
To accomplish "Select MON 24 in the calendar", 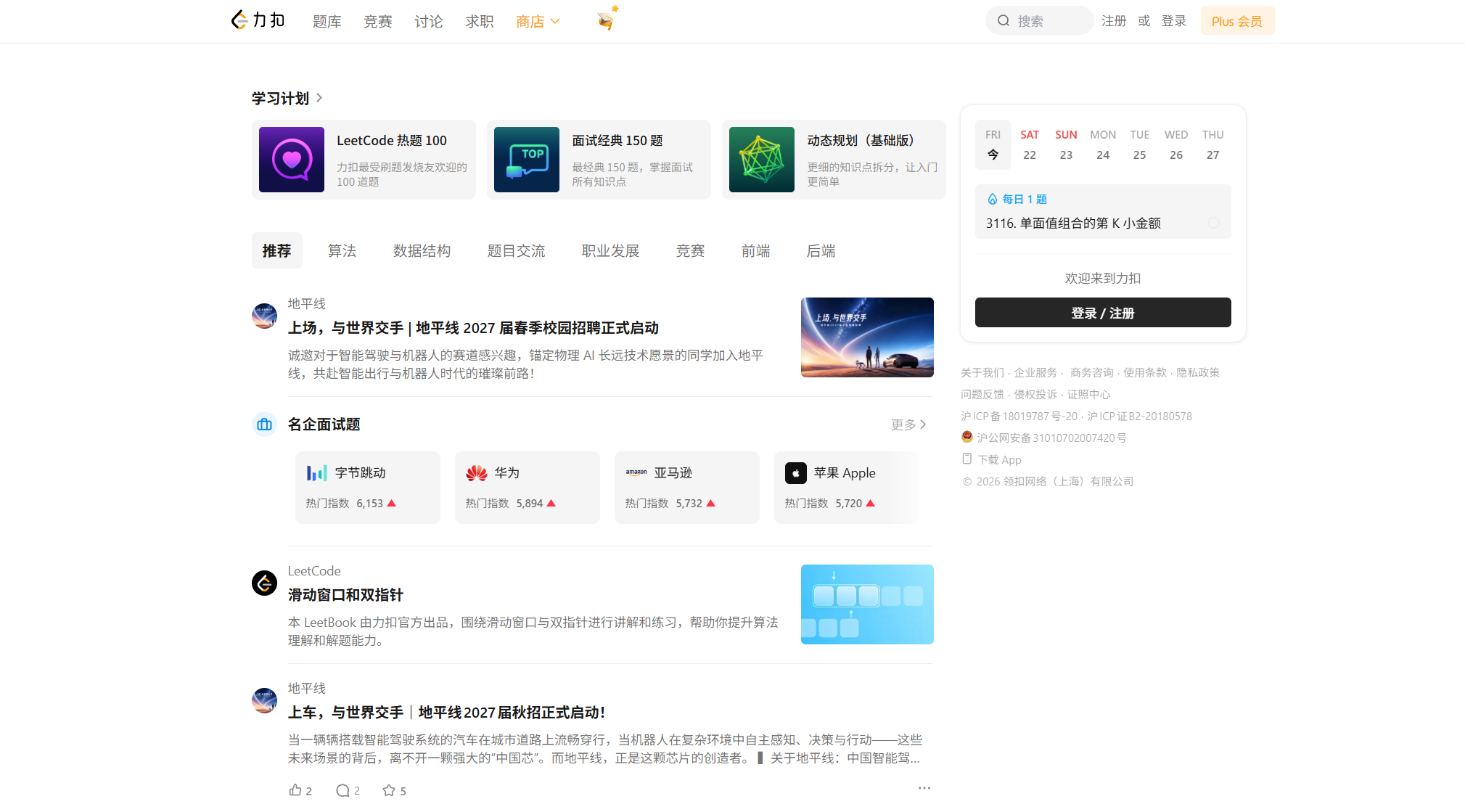I will (1103, 144).
